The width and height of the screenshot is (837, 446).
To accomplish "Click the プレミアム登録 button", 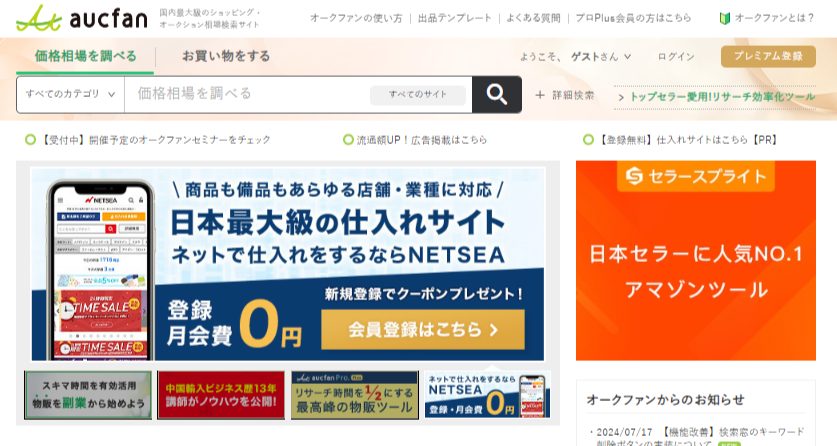I will point(768,56).
